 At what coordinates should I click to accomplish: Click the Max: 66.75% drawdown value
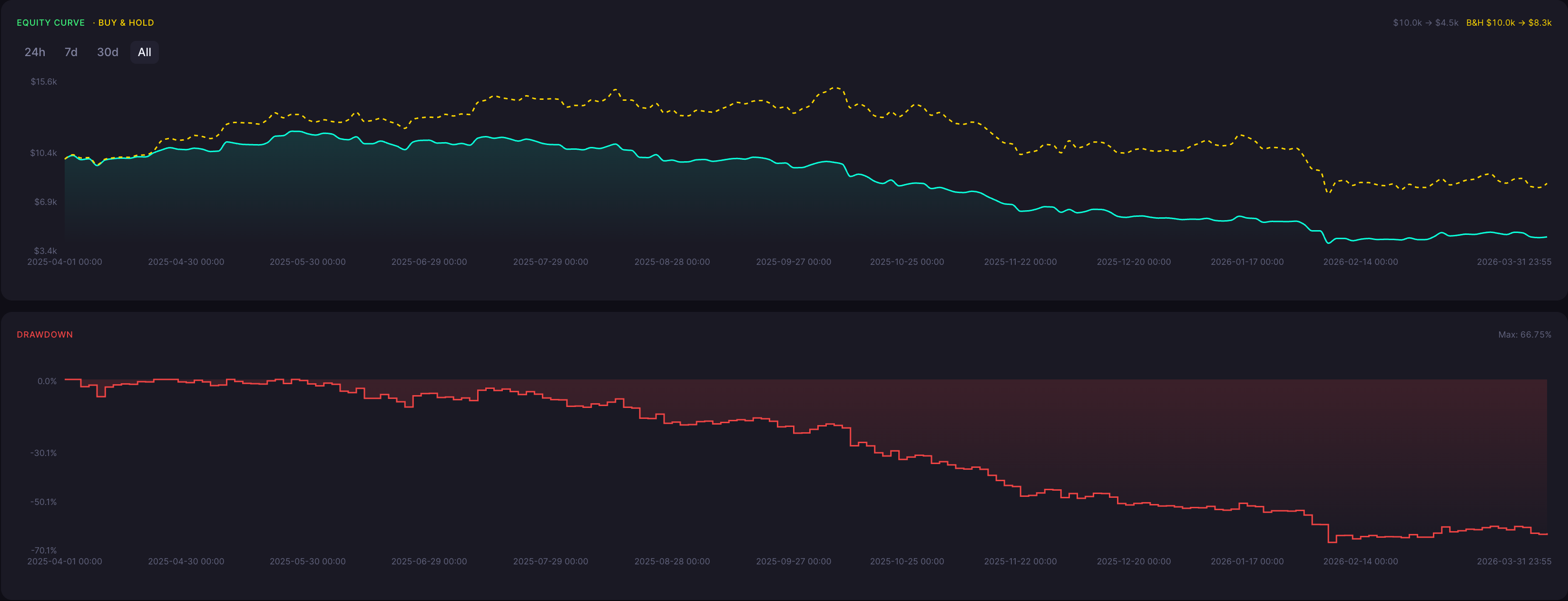tap(1524, 335)
